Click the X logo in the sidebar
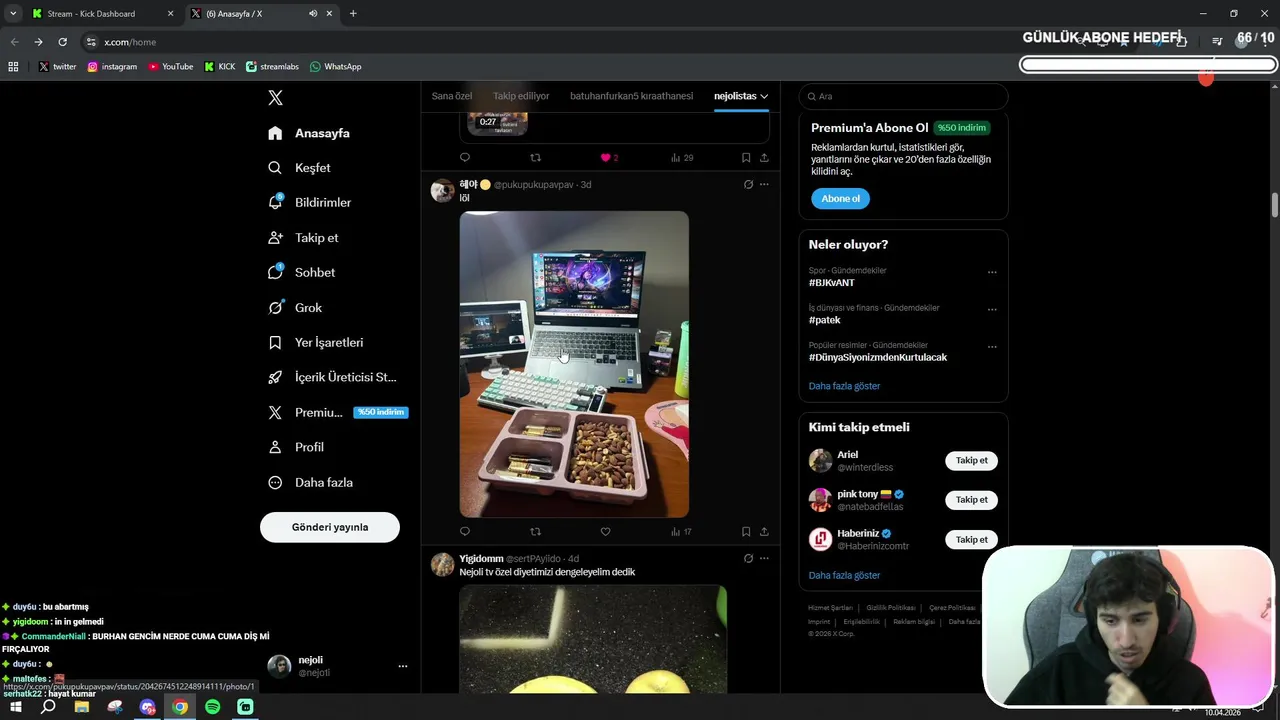Viewport: 1280px width, 720px height. coord(276,98)
